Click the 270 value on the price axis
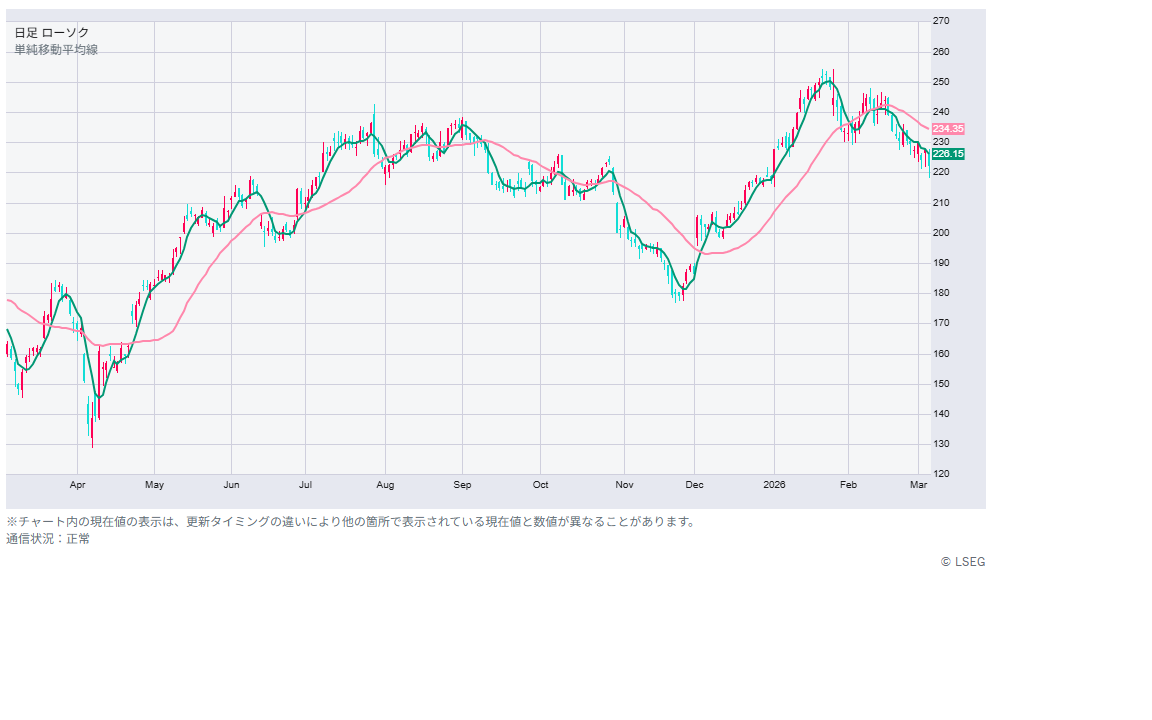 pos(941,21)
